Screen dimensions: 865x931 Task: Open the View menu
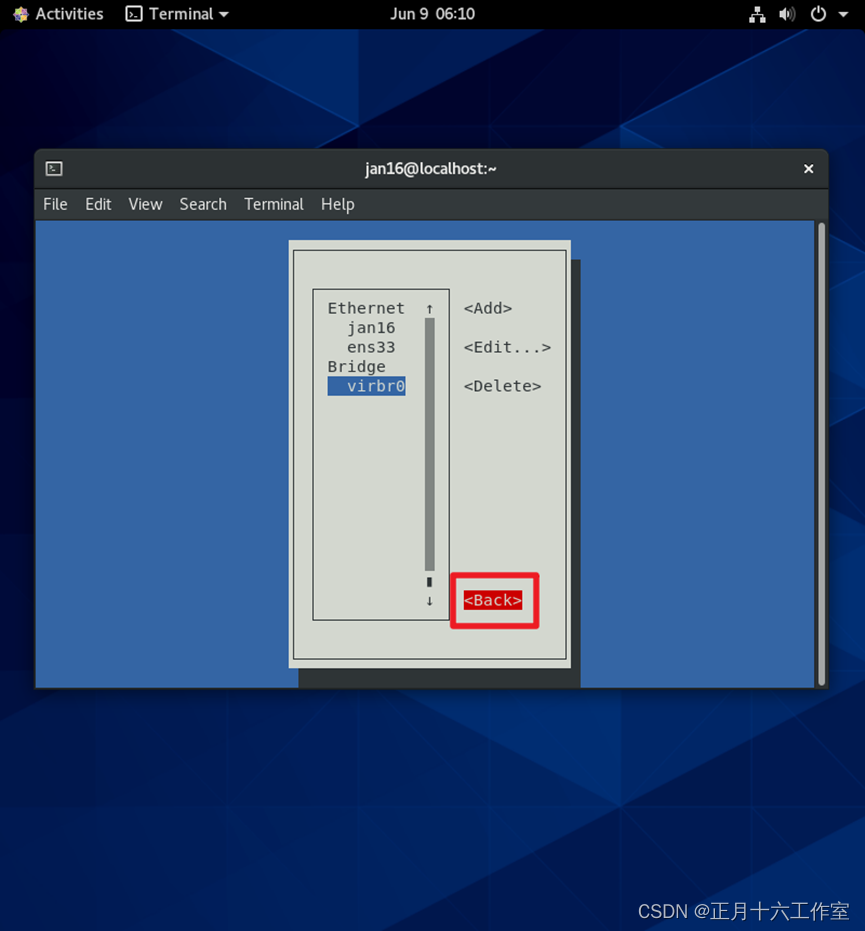pos(145,204)
